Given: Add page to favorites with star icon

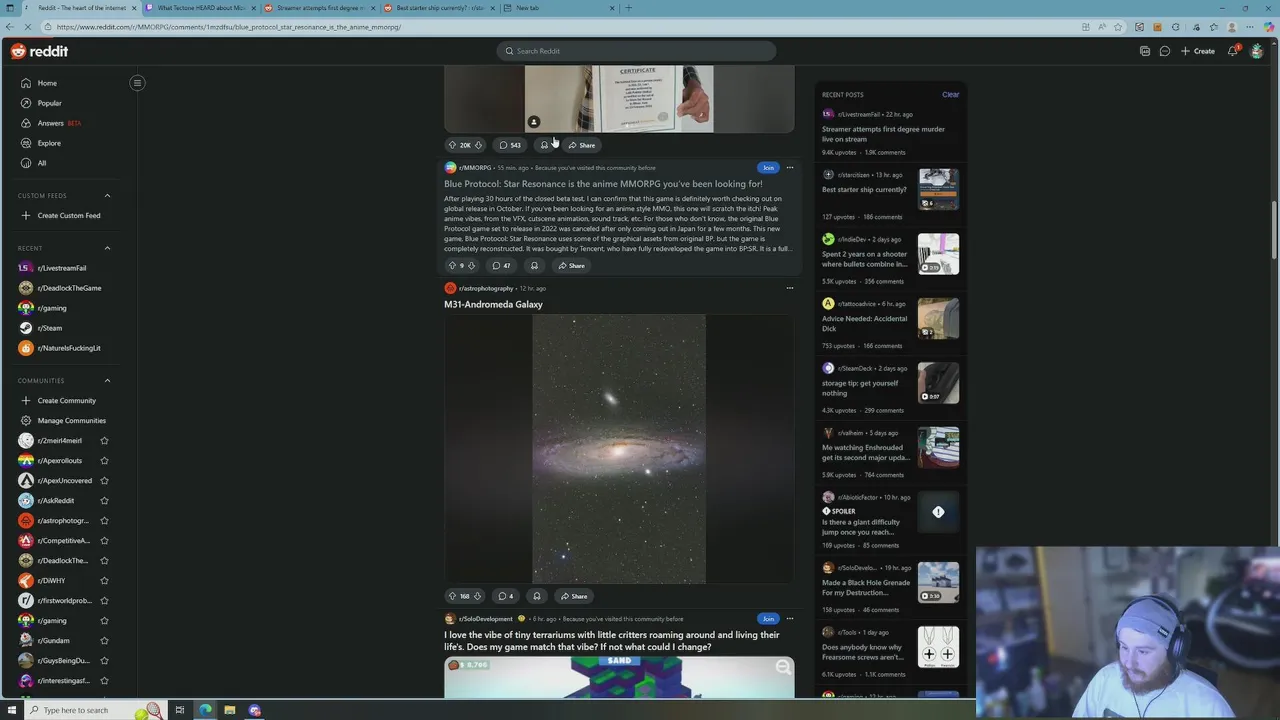Looking at the screenshot, I should pyautogui.click(x=1120, y=27).
